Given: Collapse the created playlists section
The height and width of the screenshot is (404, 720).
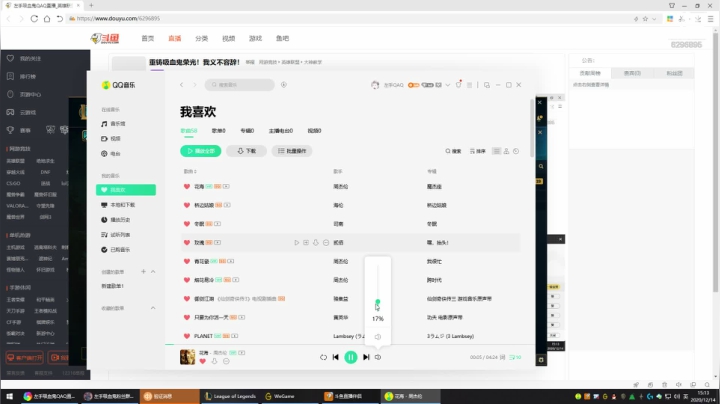Looking at the screenshot, I should click(x=153, y=272).
